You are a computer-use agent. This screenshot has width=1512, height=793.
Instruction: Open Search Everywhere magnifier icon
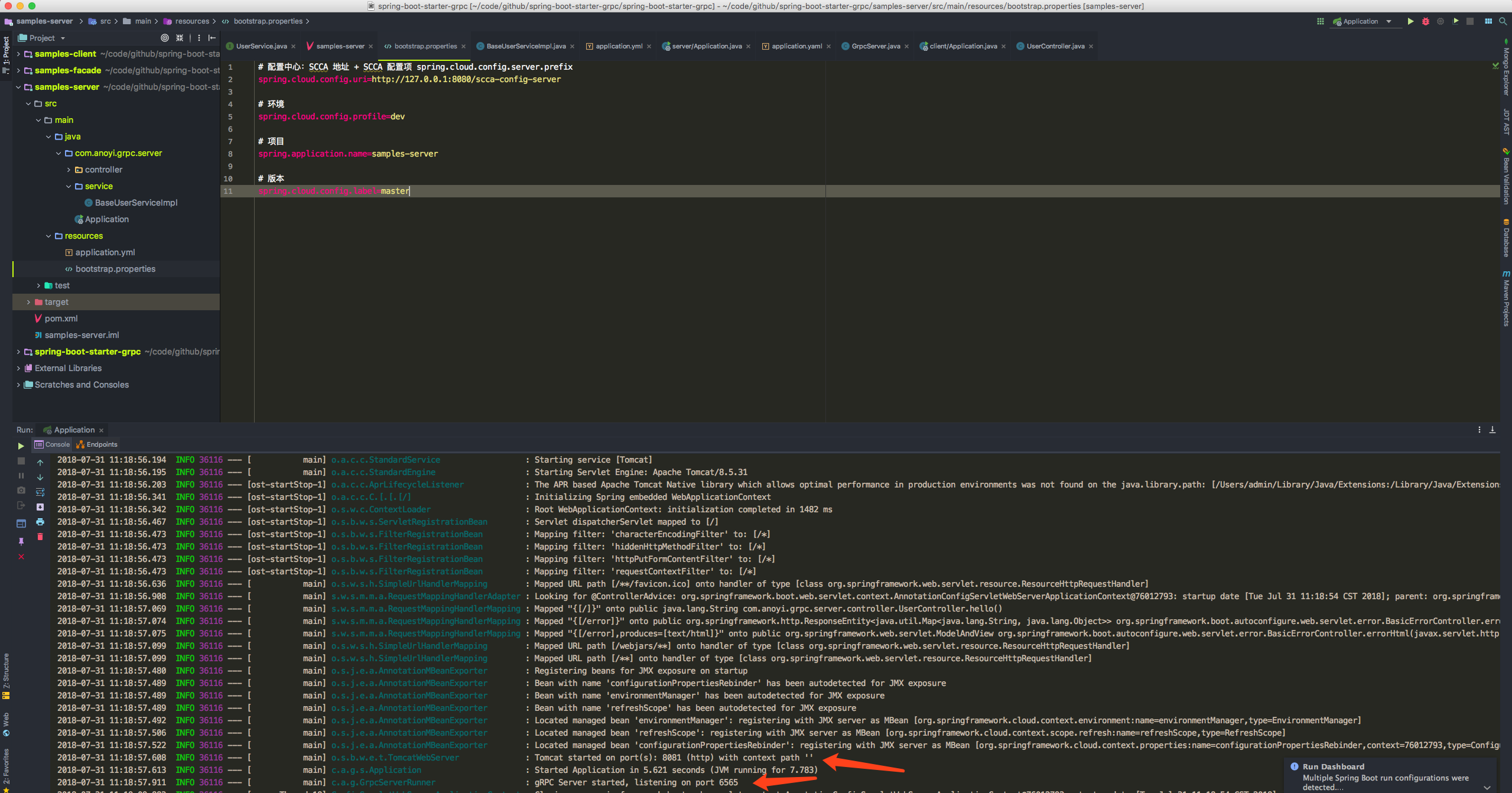(x=1503, y=21)
